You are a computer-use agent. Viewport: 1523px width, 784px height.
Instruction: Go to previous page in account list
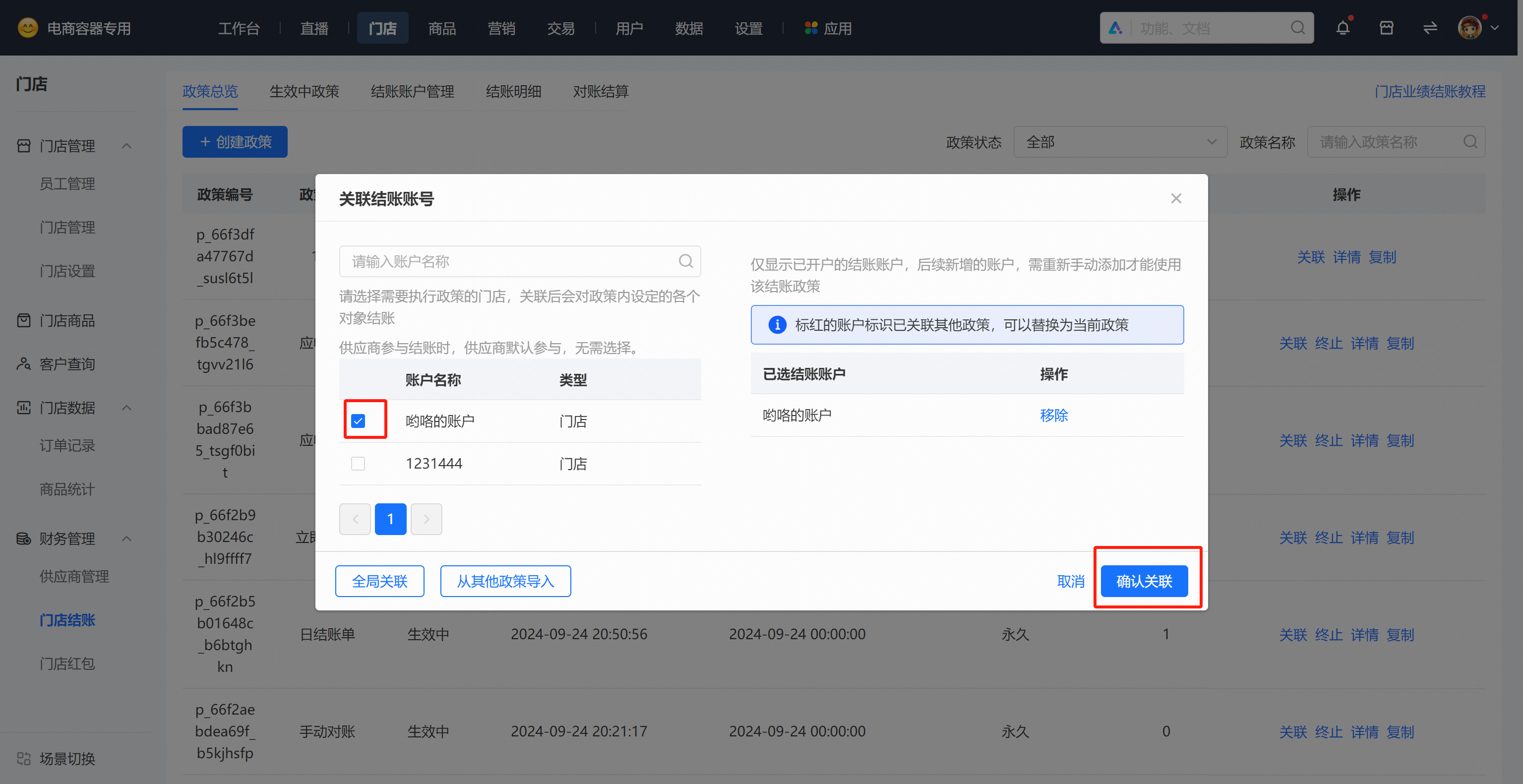point(355,519)
